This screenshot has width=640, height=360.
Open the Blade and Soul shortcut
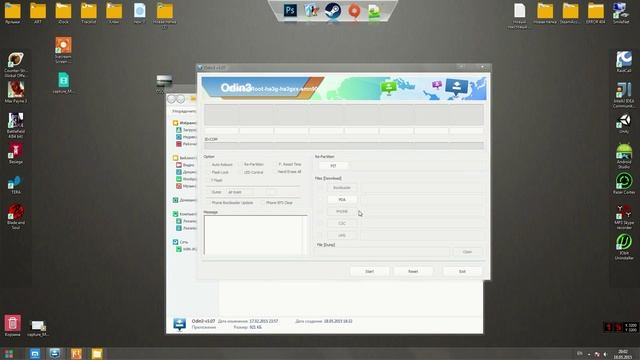pos(16,217)
